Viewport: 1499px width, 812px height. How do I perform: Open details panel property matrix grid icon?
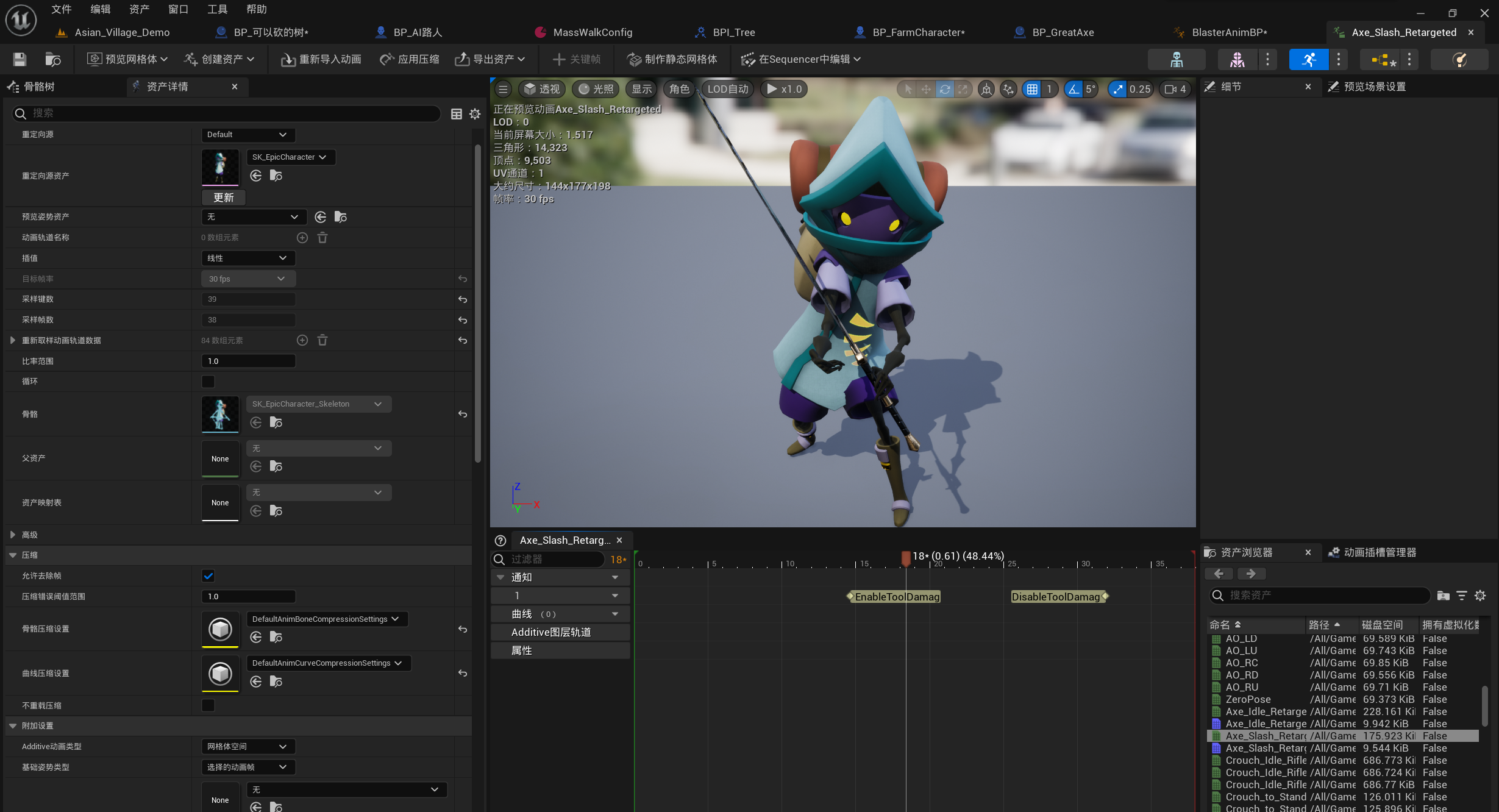pyautogui.click(x=456, y=114)
